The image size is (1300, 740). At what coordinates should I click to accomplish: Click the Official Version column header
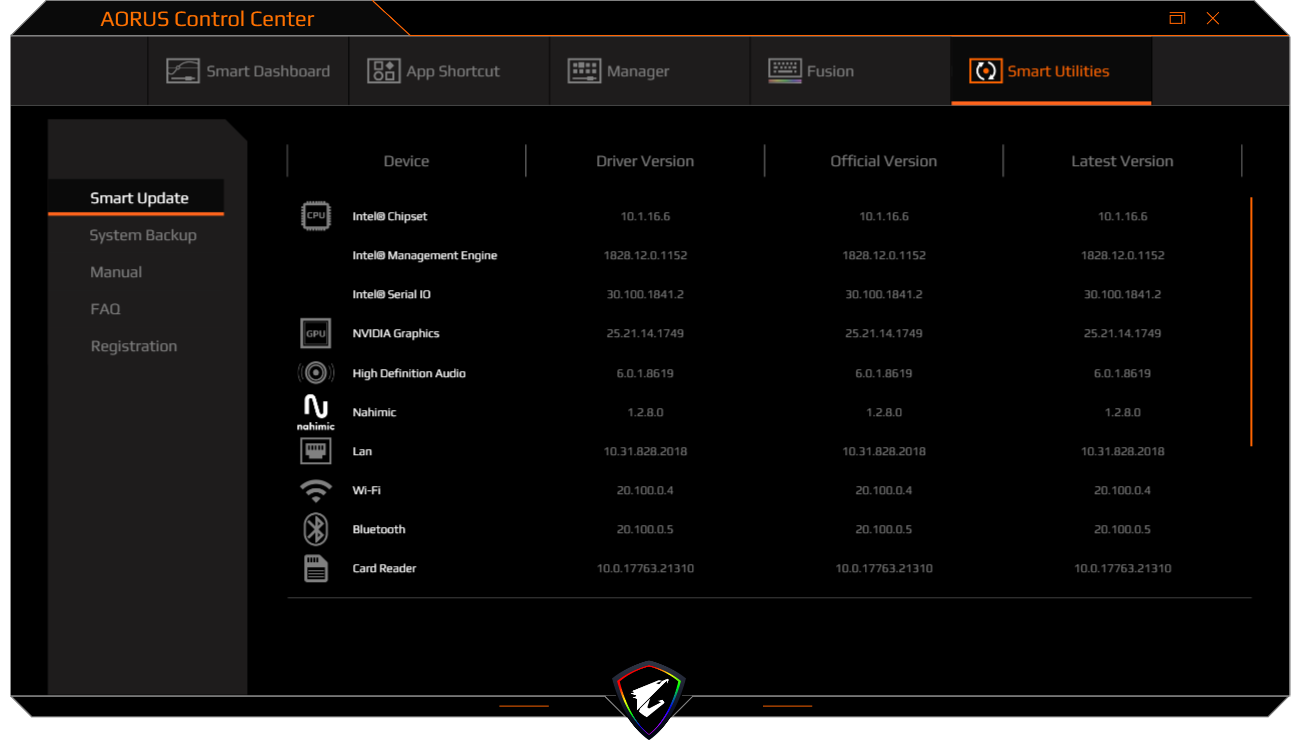click(884, 161)
